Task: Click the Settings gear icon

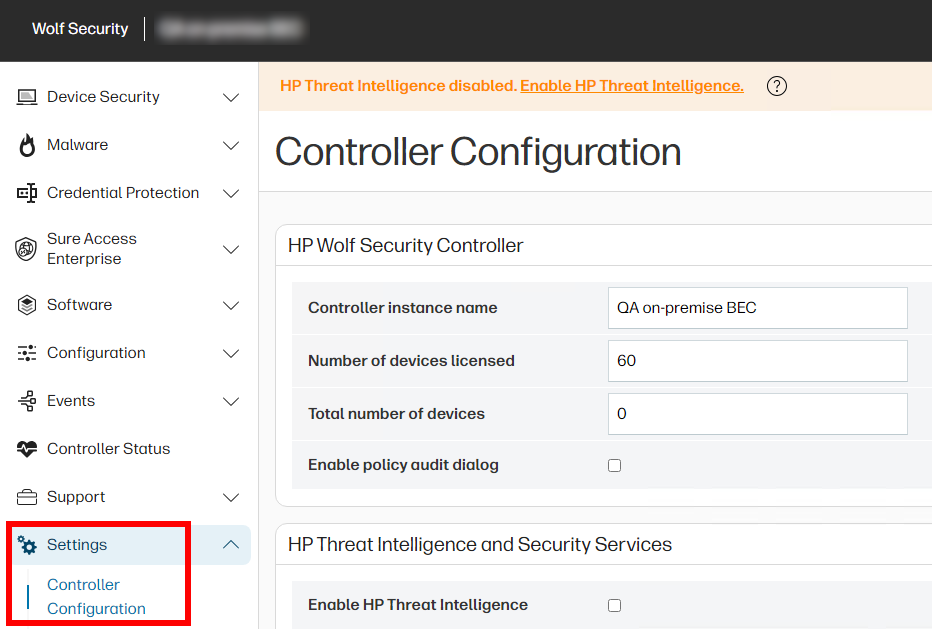Action: coord(27,545)
